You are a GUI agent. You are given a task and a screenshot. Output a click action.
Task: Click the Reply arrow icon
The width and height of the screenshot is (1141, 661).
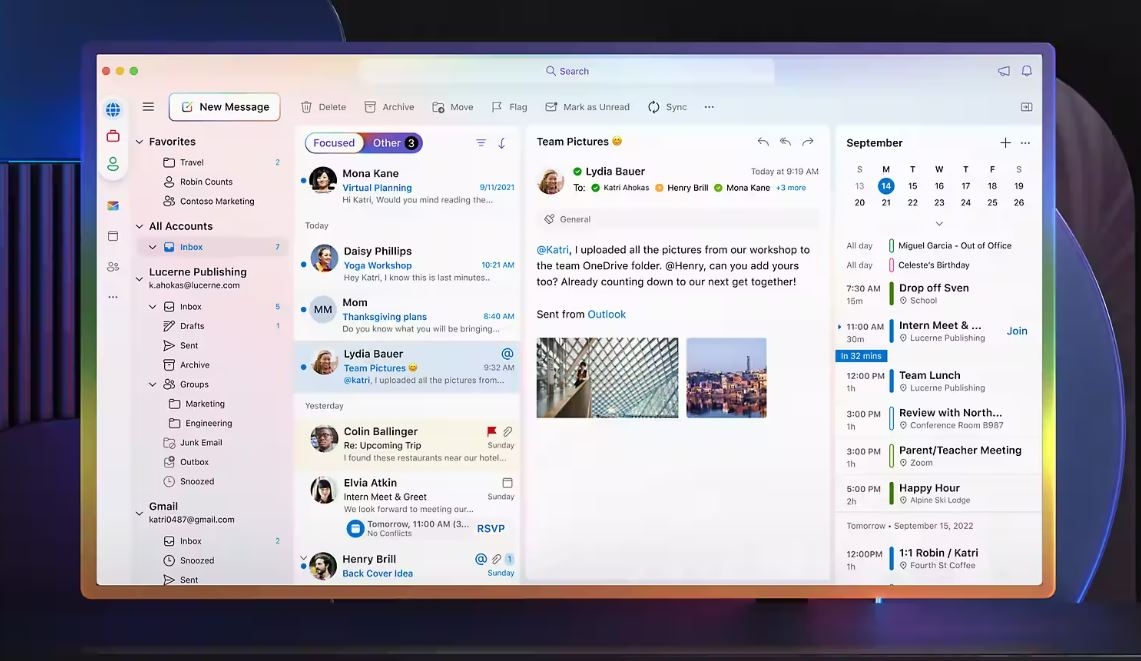[763, 142]
